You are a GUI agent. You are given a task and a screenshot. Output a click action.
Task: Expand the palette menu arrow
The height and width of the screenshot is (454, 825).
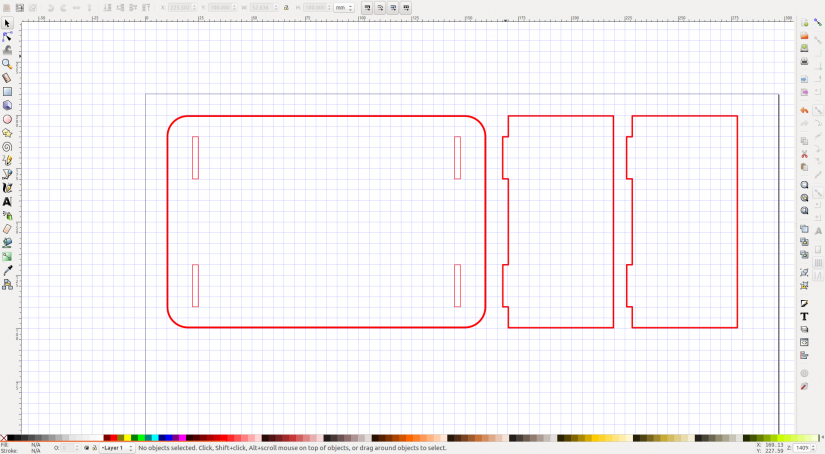822,438
